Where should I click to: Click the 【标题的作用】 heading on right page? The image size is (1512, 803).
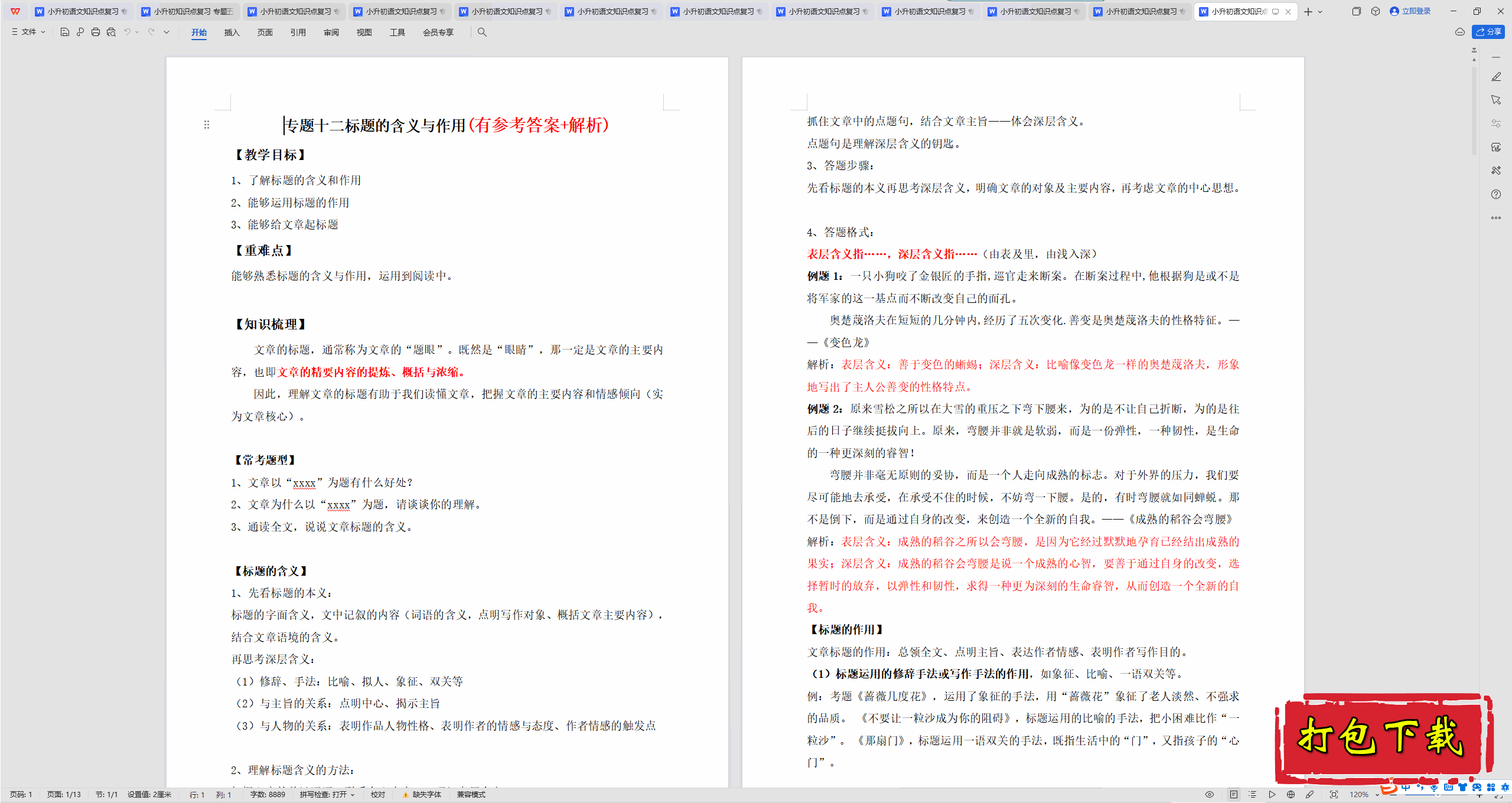click(x=846, y=629)
